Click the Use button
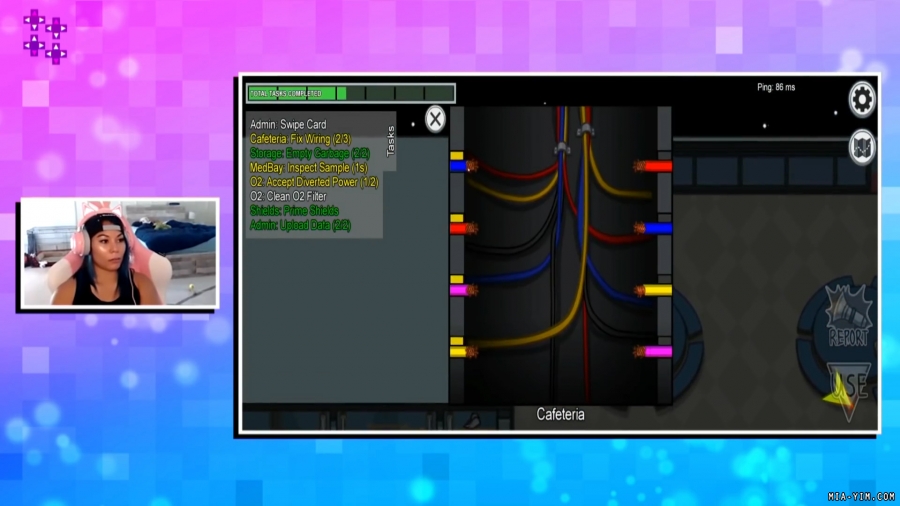Screen dimensions: 900x506 point(847,391)
